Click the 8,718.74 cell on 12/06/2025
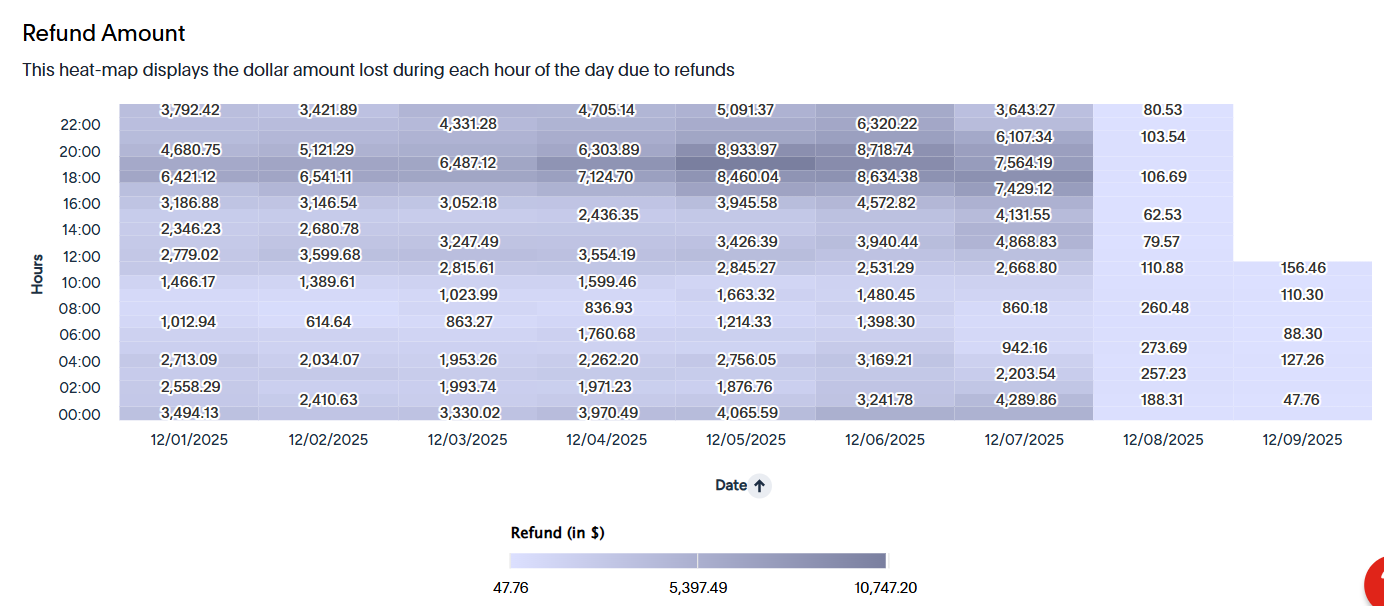Viewport: 1384px width, 606px height. (x=885, y=150)
